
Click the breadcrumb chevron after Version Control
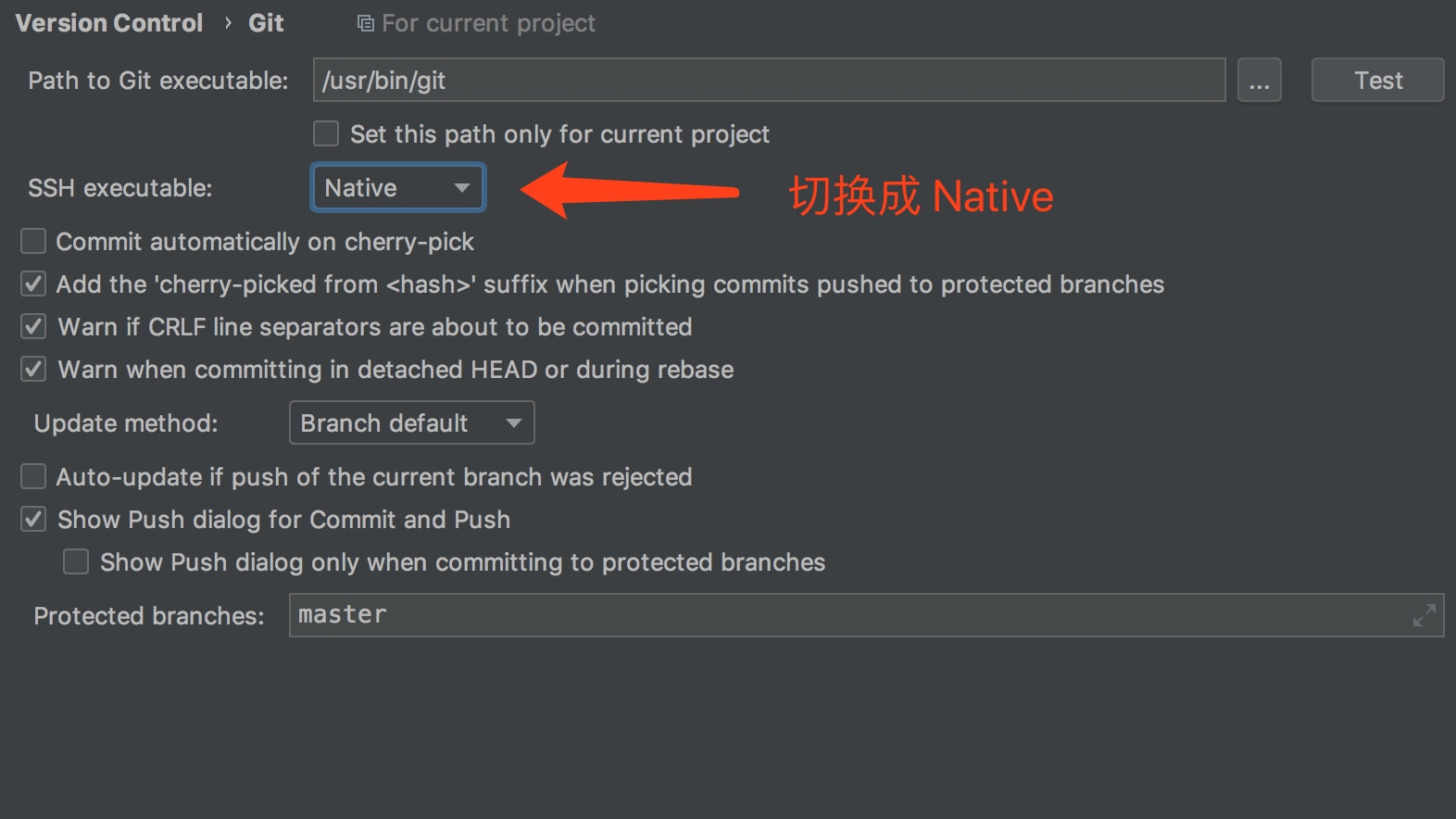pos(228,22)
